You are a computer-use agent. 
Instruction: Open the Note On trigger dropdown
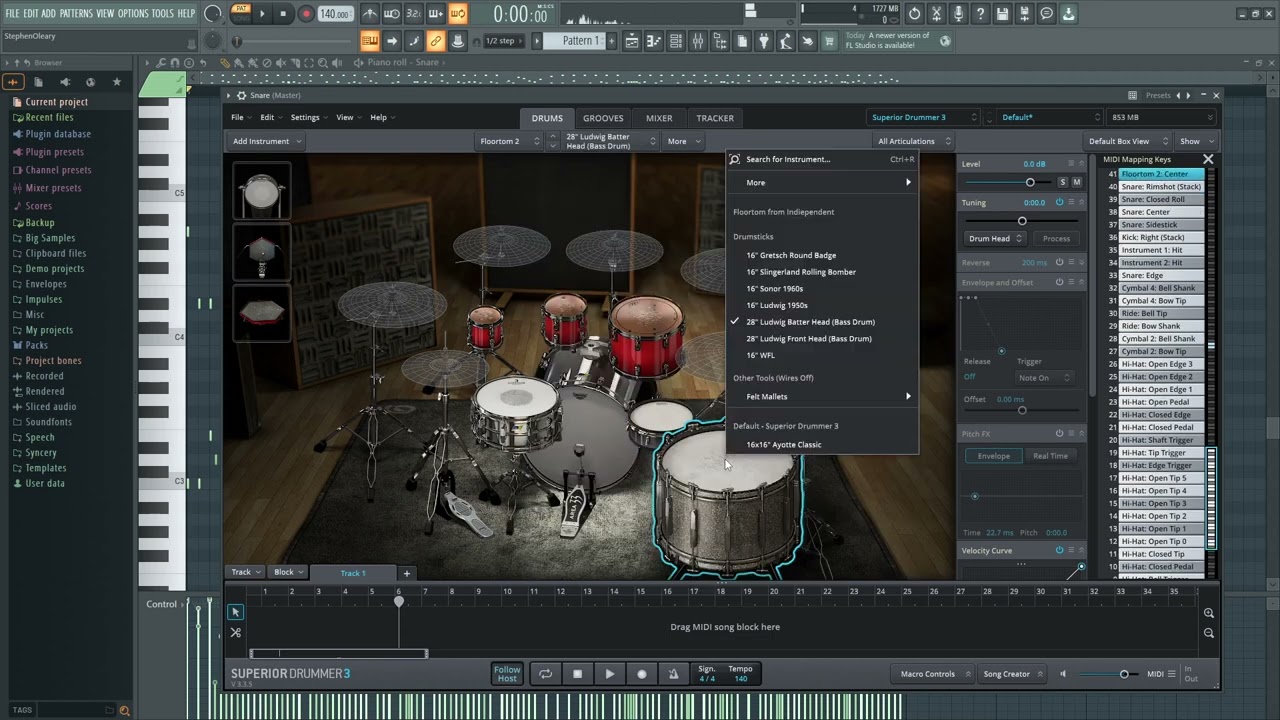point(1045,377)
